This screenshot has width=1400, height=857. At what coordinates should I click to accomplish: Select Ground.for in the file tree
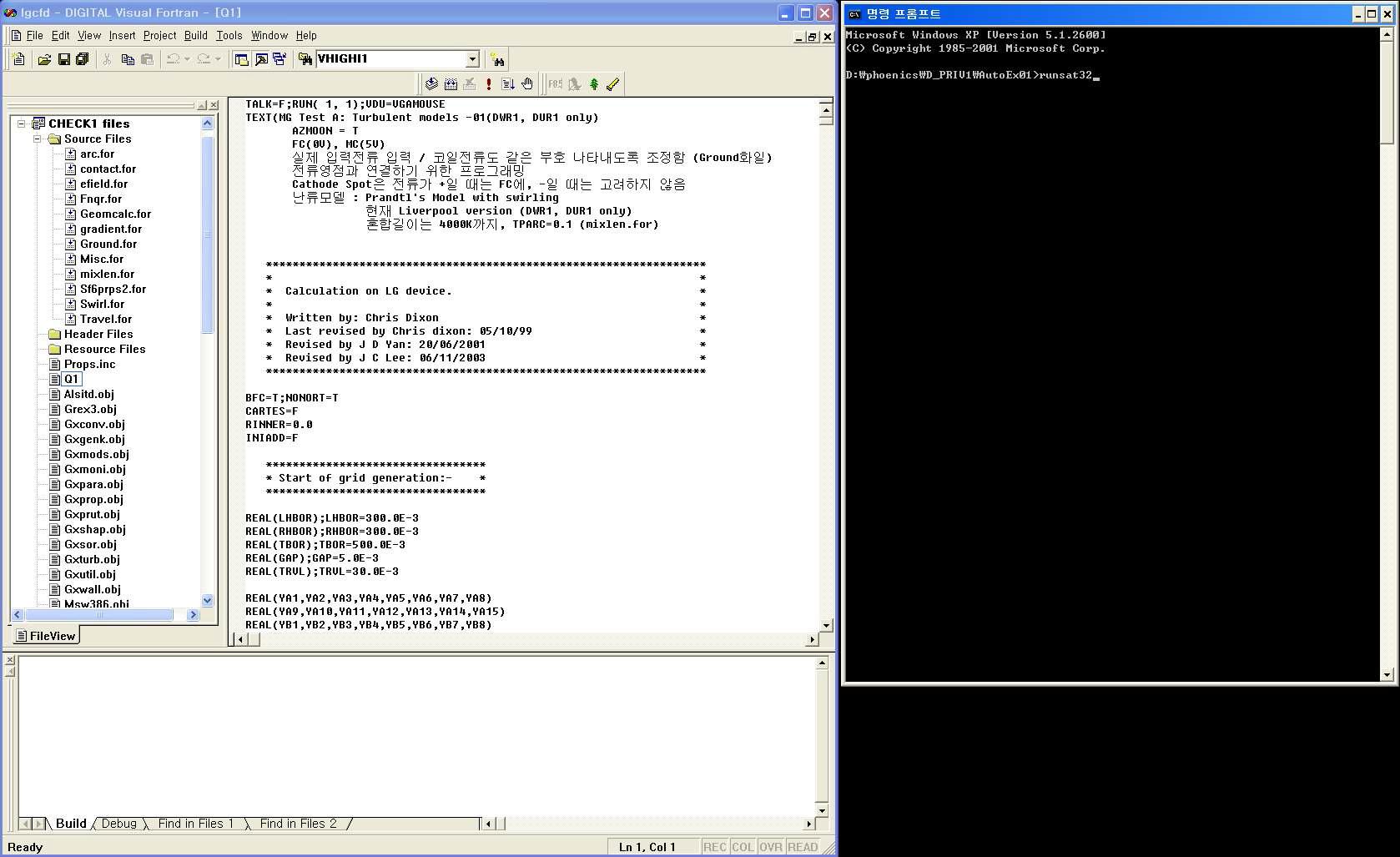coord(108,244)
